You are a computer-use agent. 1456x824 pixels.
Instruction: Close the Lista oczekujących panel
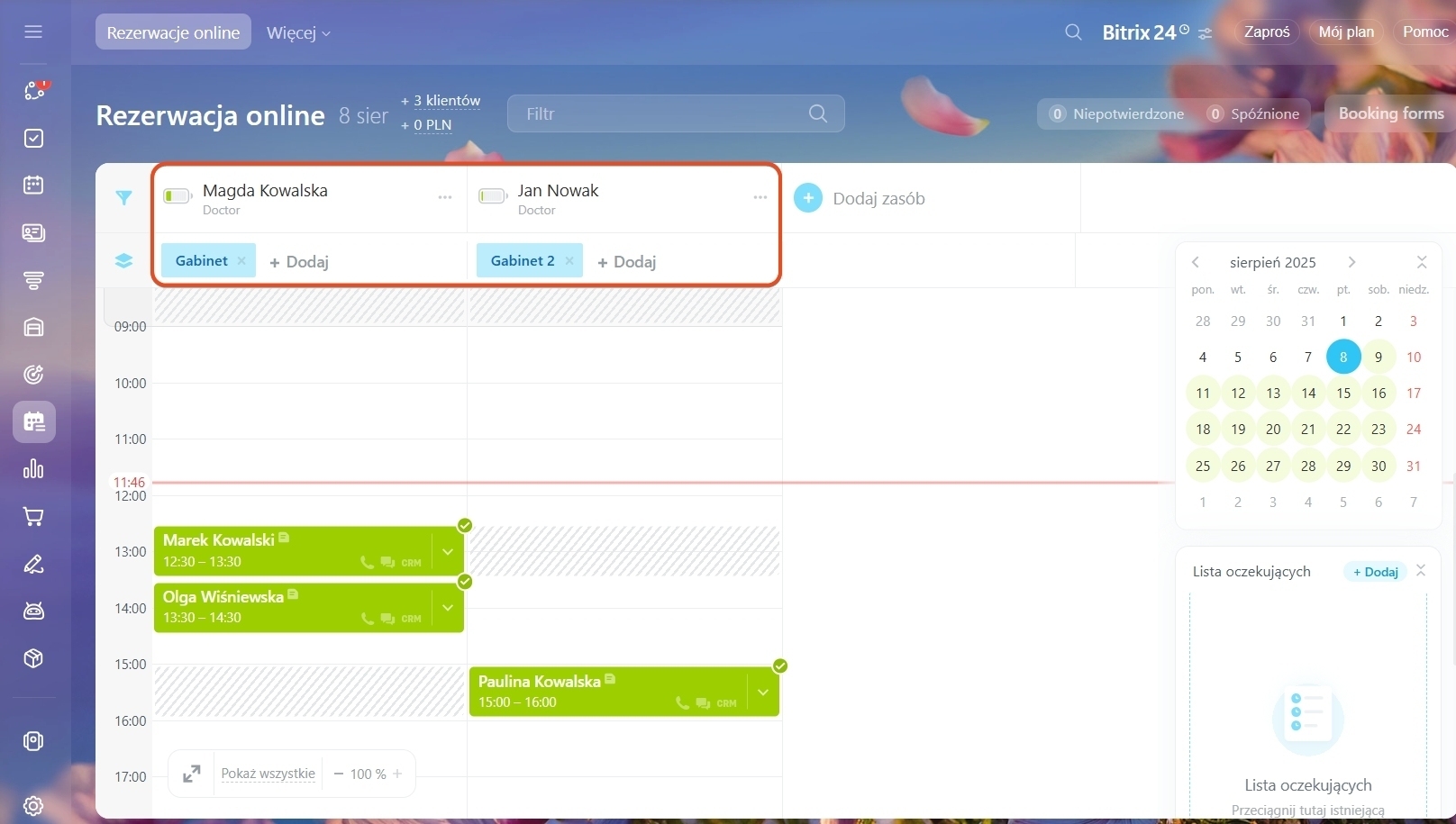pyautogui.click(x=1421, y=571)
